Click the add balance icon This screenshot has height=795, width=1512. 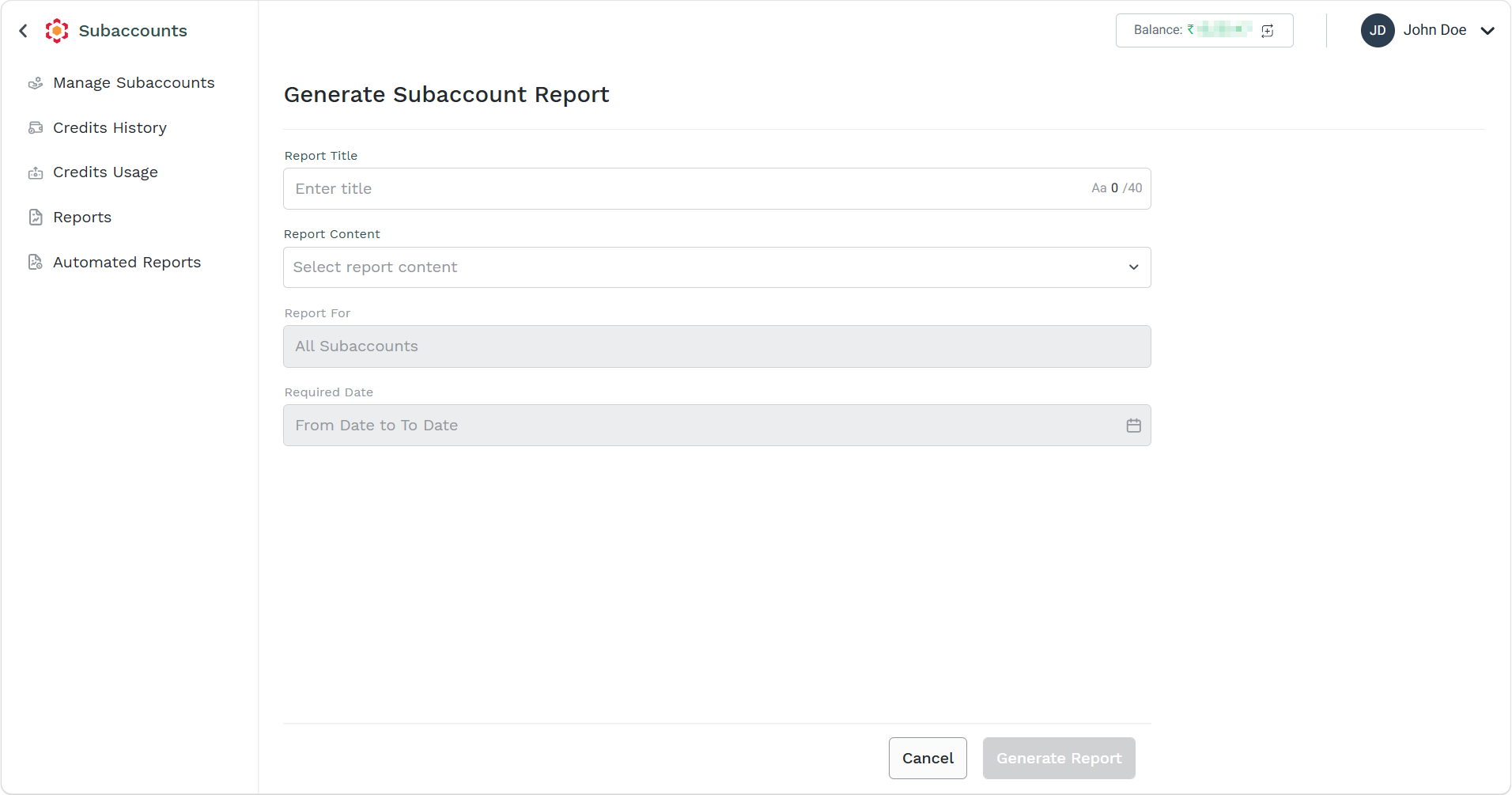[1268, 31]
